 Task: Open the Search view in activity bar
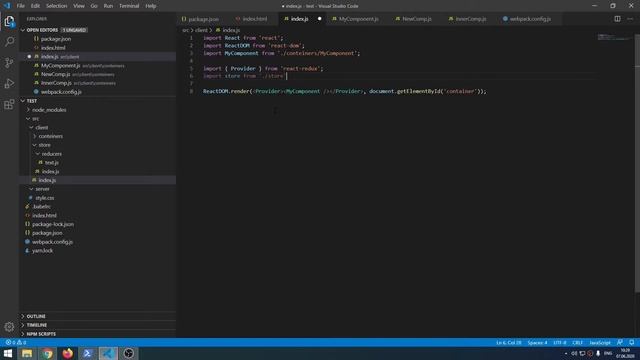click(9, 42)
